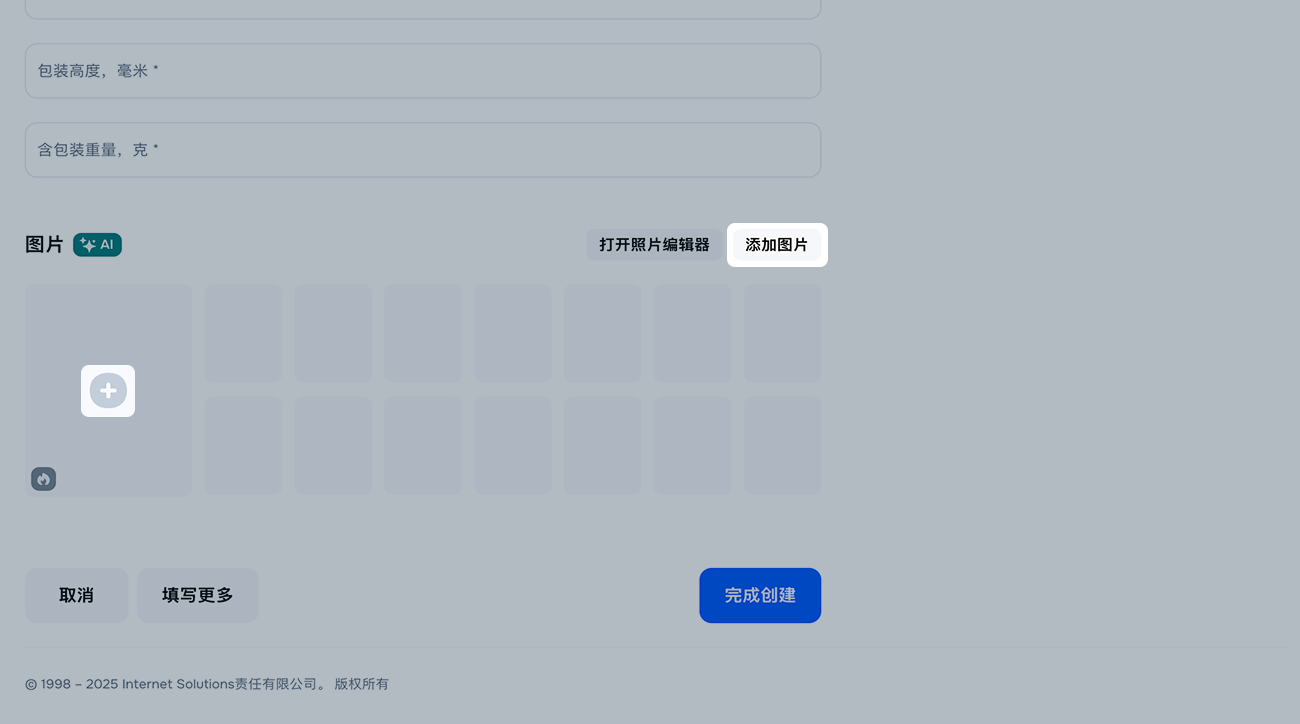
Task: Click the flame icon on the main image slot
Action: click(x=43, y=479)
